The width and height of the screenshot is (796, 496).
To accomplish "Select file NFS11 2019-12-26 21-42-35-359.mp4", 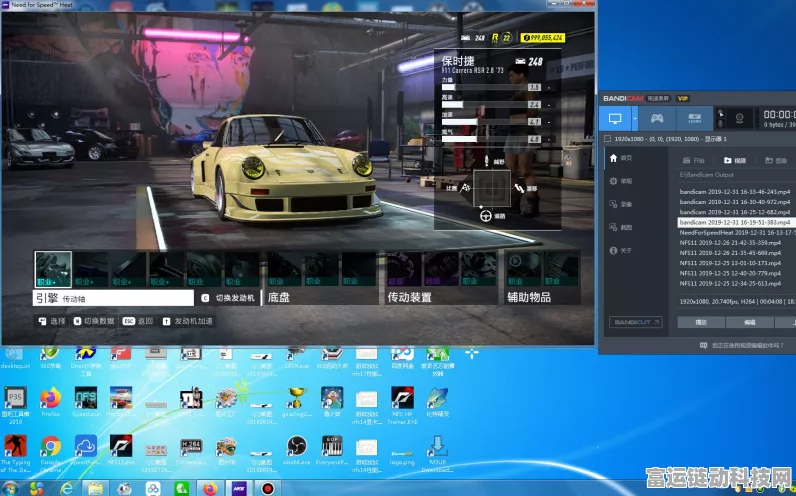I will [731, 243].
